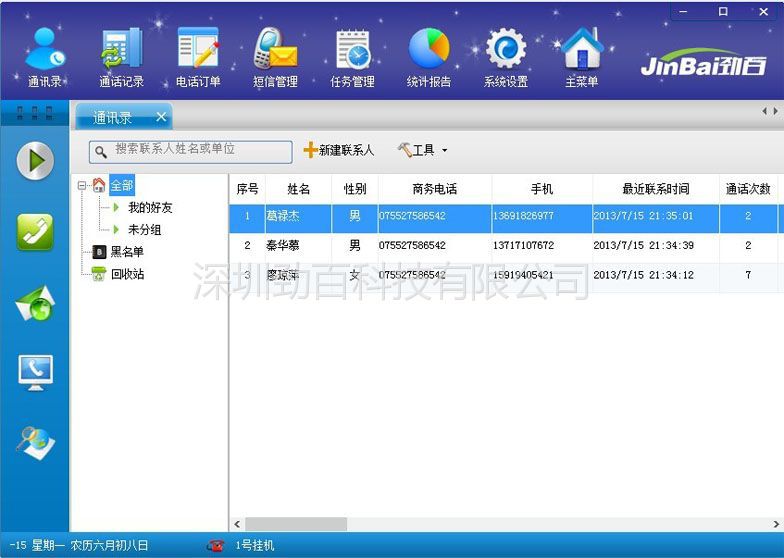Open 电话订单 phone orders

(198, 58)
